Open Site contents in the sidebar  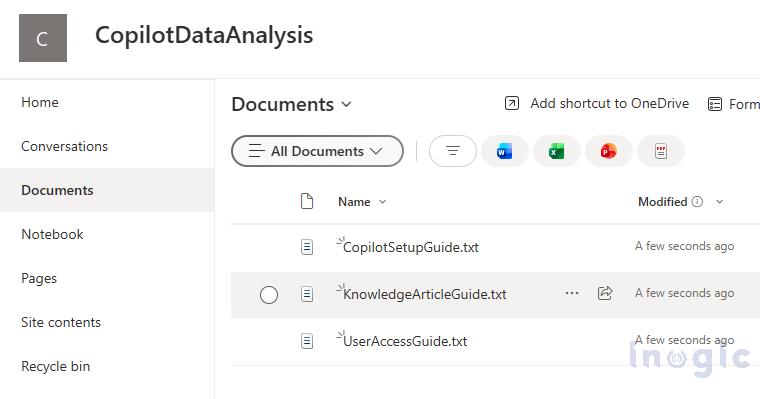click(x=61, y=322)
